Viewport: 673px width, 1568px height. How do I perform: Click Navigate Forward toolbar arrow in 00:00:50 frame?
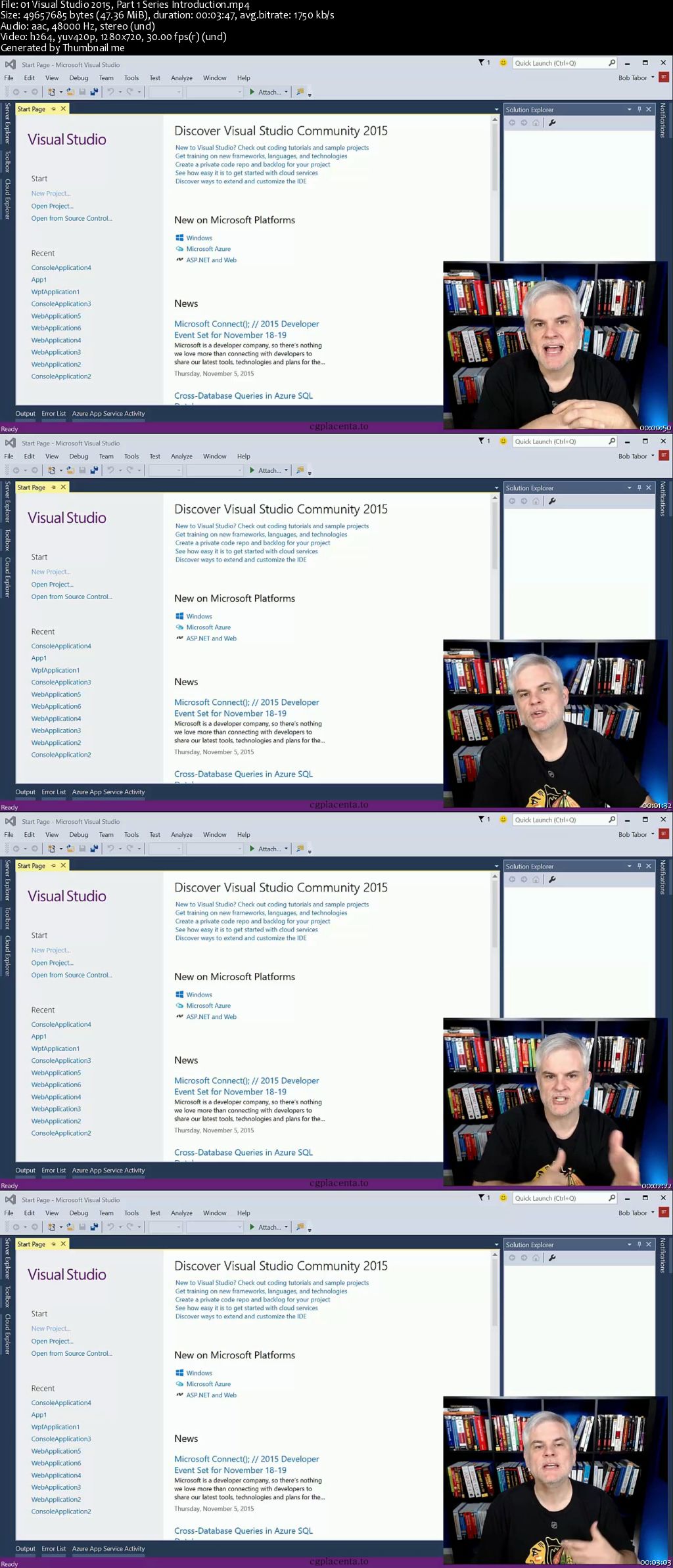(x=35, y=92)
